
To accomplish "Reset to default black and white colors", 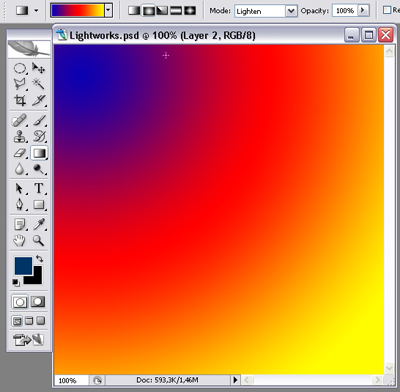I will pos(16,283).
